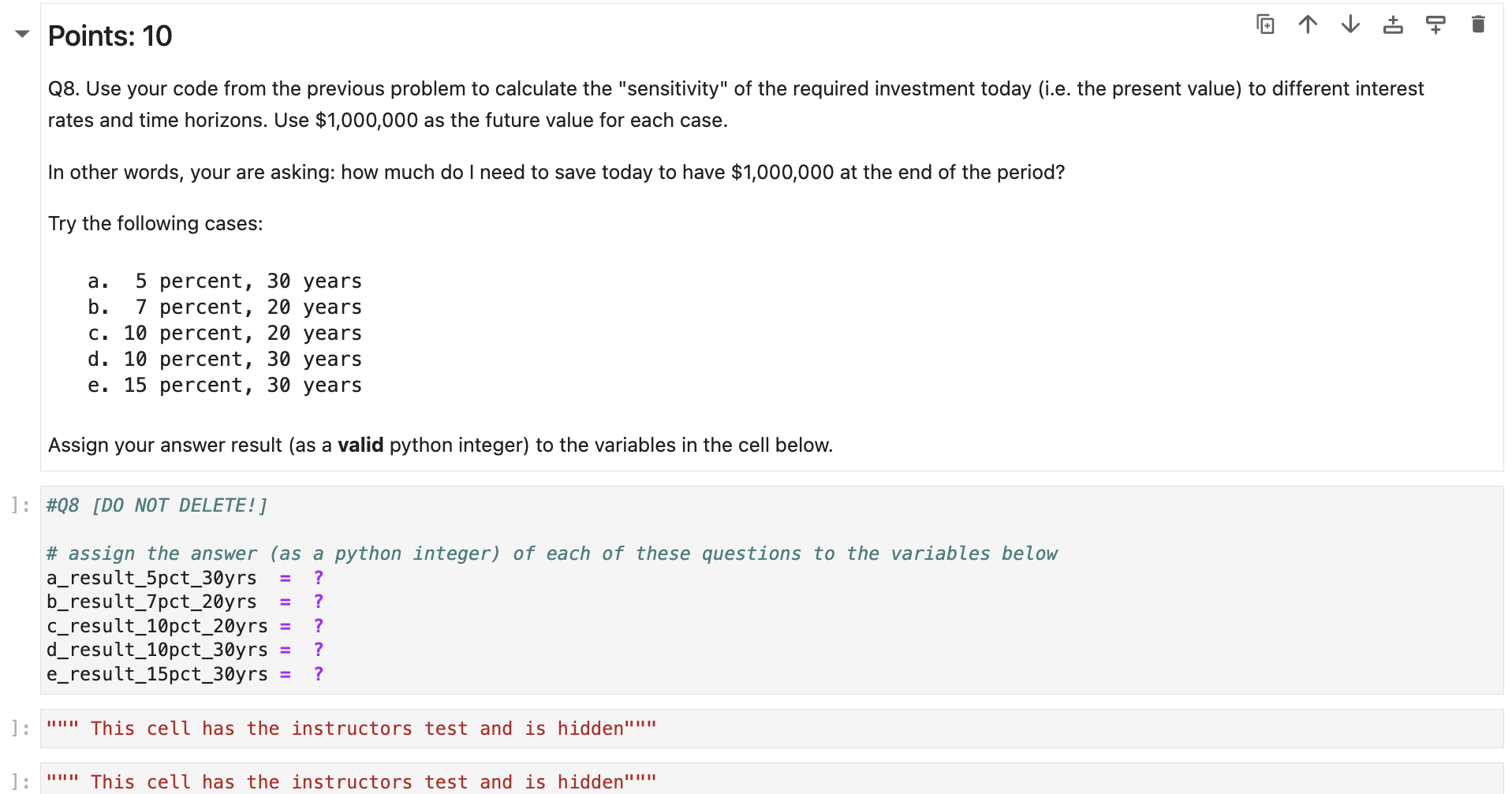Duplicate the selected cell
The image size is (1512, 794).
click(1265, 24)
